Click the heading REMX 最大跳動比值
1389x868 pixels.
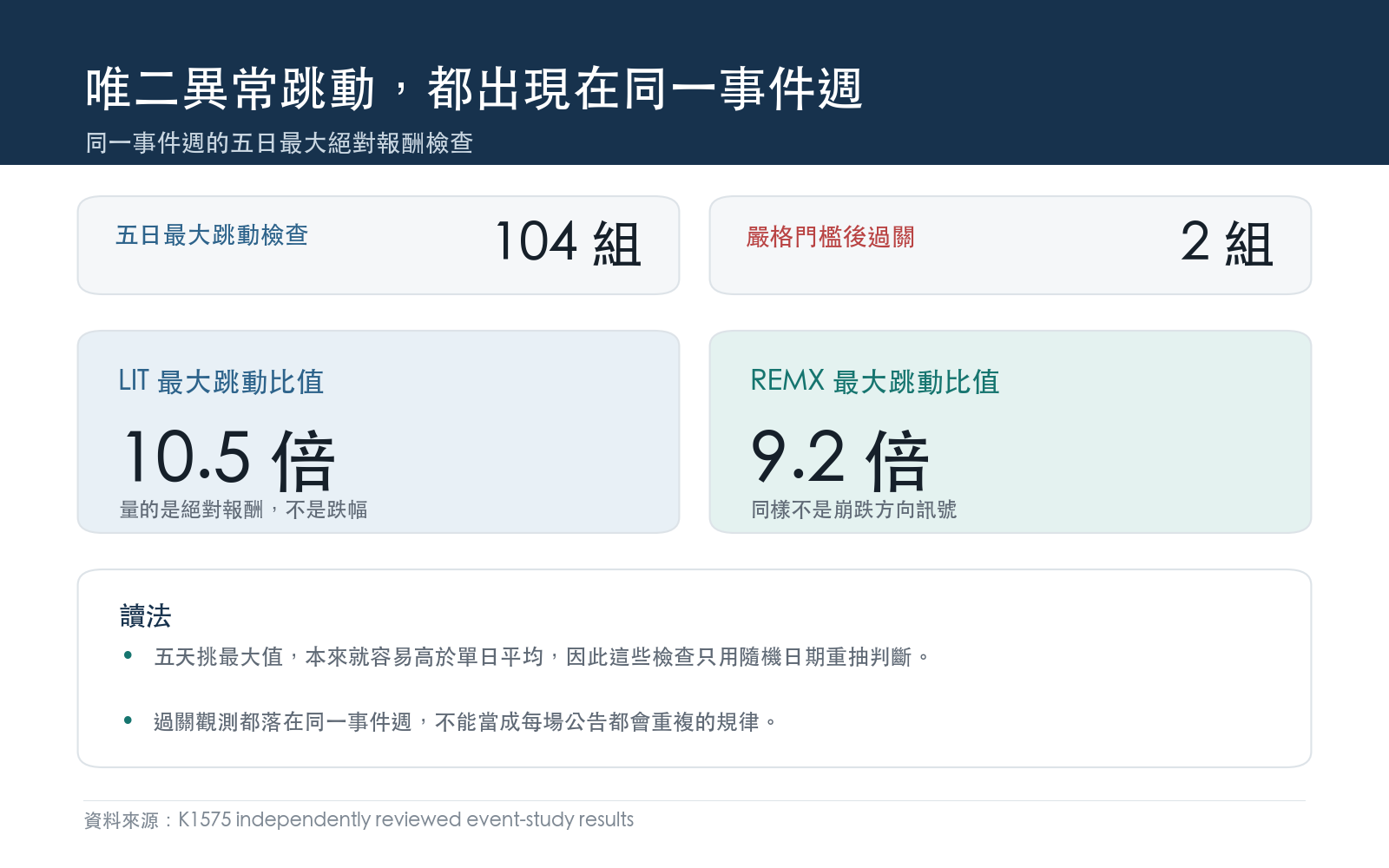[x=875, y=381]
